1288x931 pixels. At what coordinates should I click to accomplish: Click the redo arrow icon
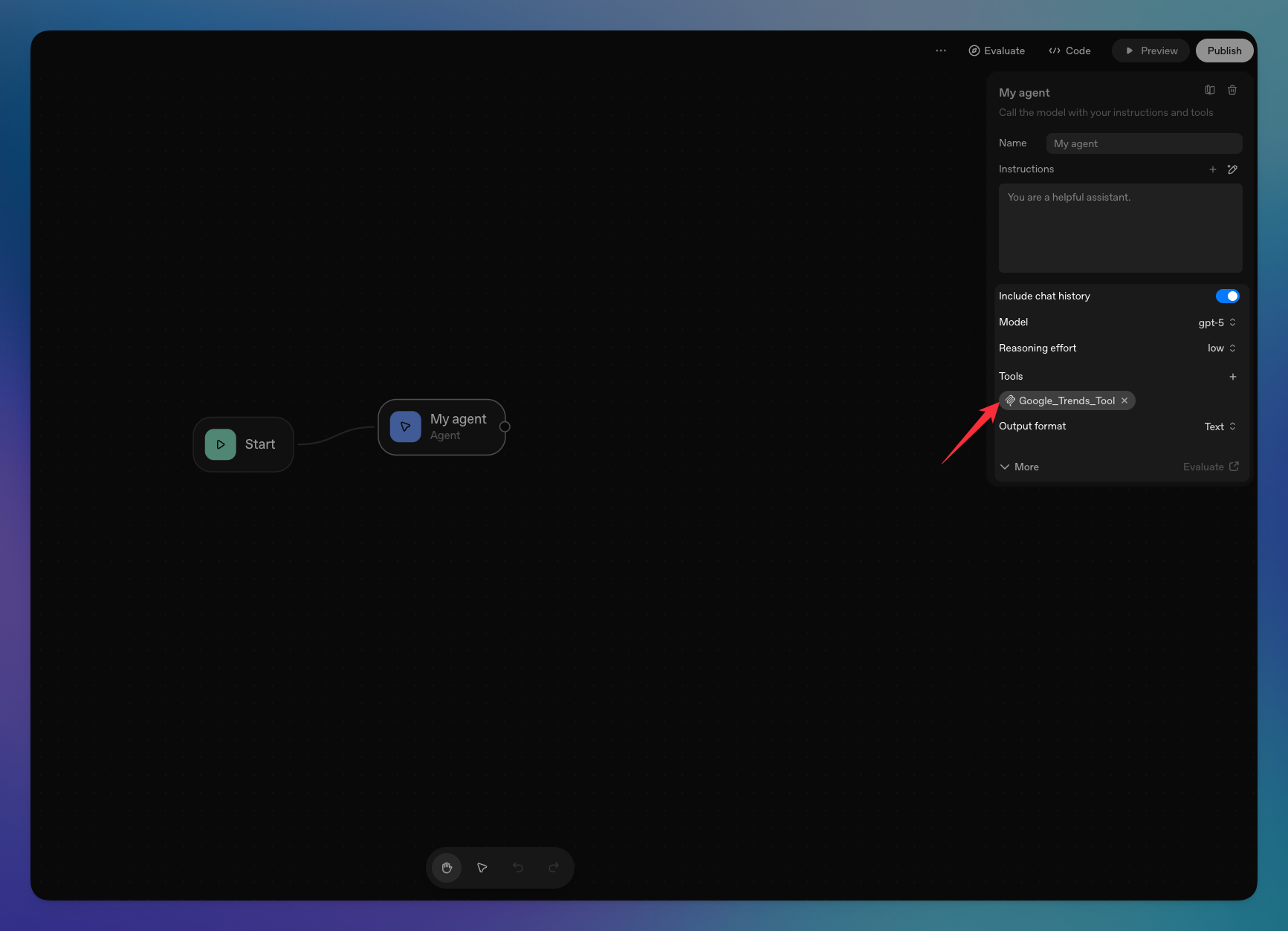(x=554, y=867)
